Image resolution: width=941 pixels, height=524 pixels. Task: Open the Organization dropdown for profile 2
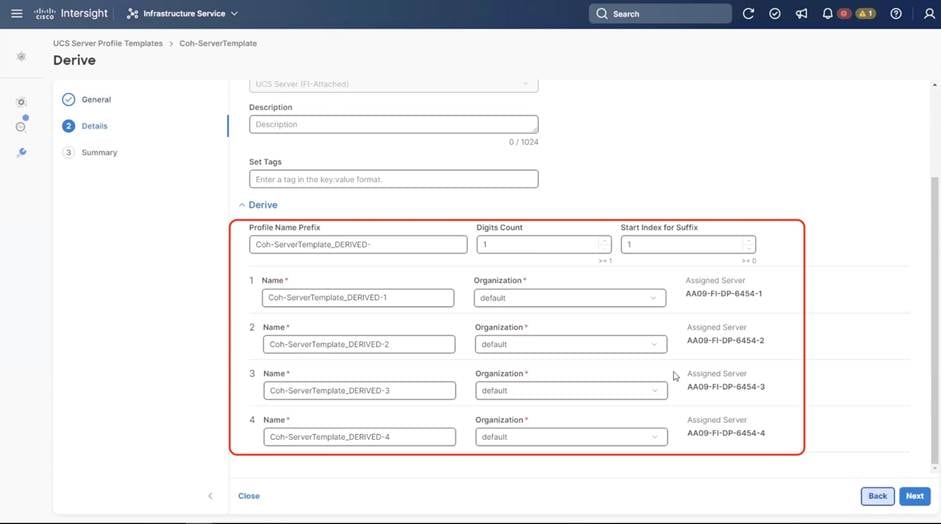pos(571,344)
